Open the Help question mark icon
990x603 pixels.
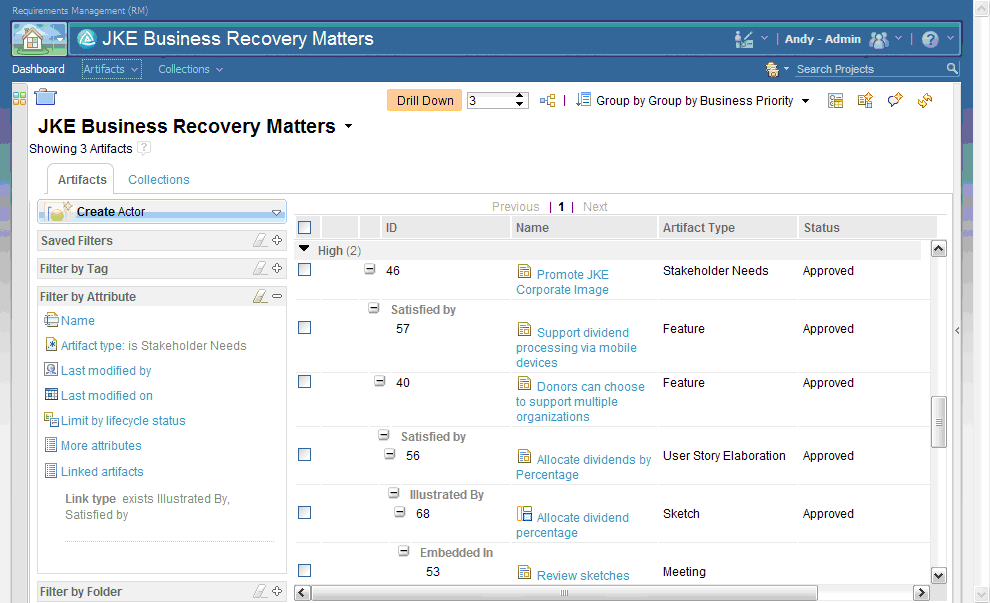(930, 39)
